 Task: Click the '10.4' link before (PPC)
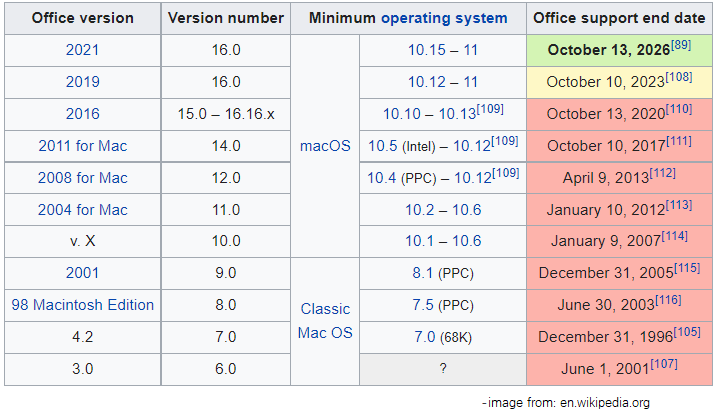[x=382, y=178]
